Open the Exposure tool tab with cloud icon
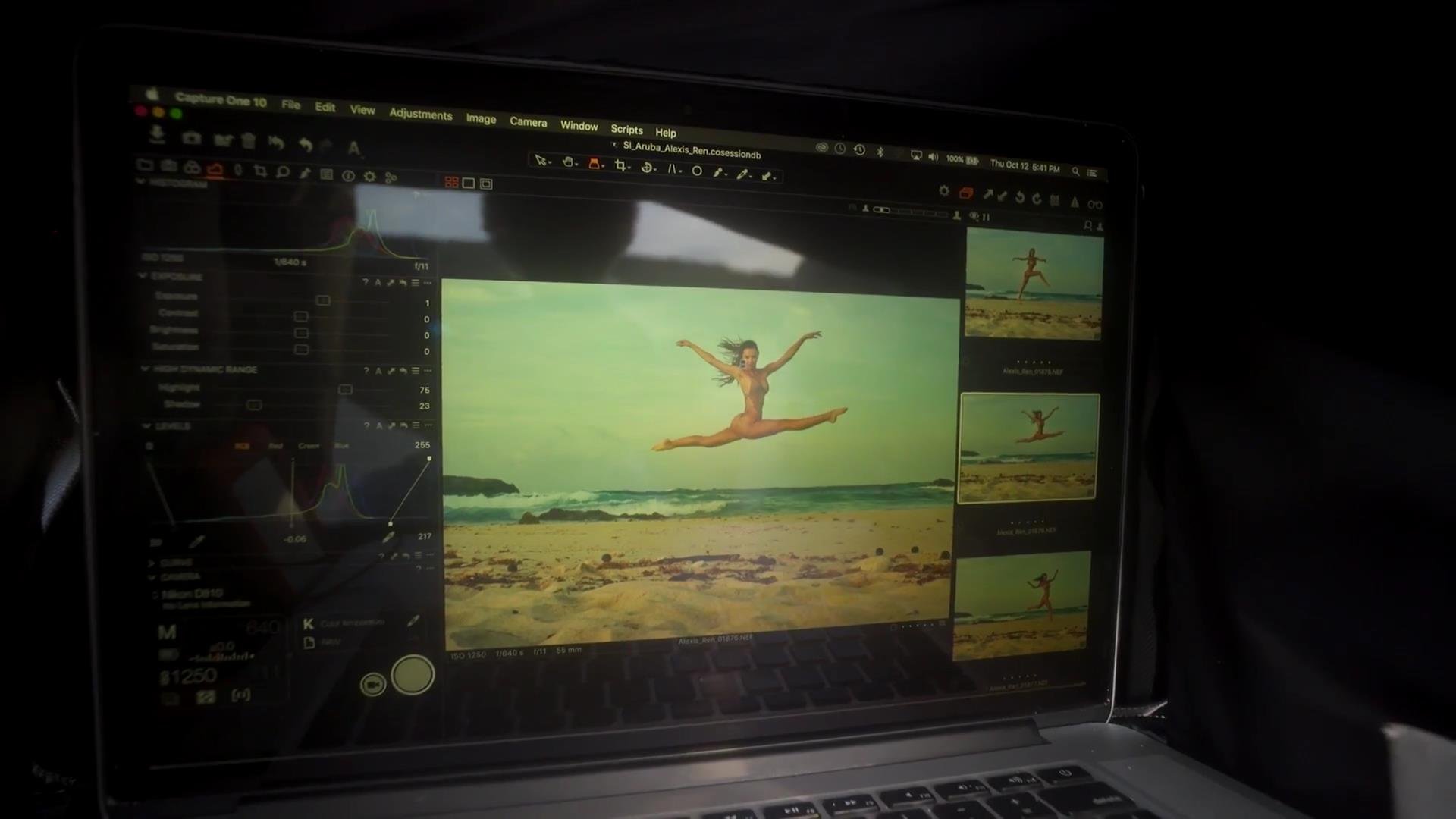This screenshot has width=1456, height=819. click(215, 169)
